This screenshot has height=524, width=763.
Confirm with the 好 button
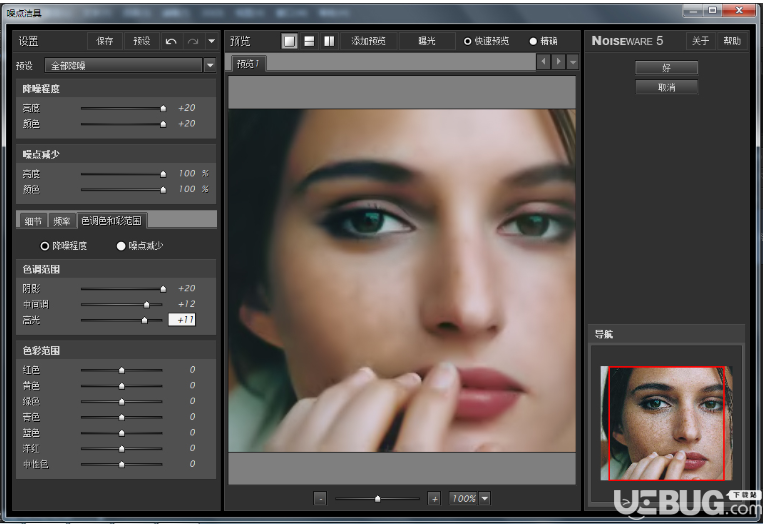click(667, 68)
